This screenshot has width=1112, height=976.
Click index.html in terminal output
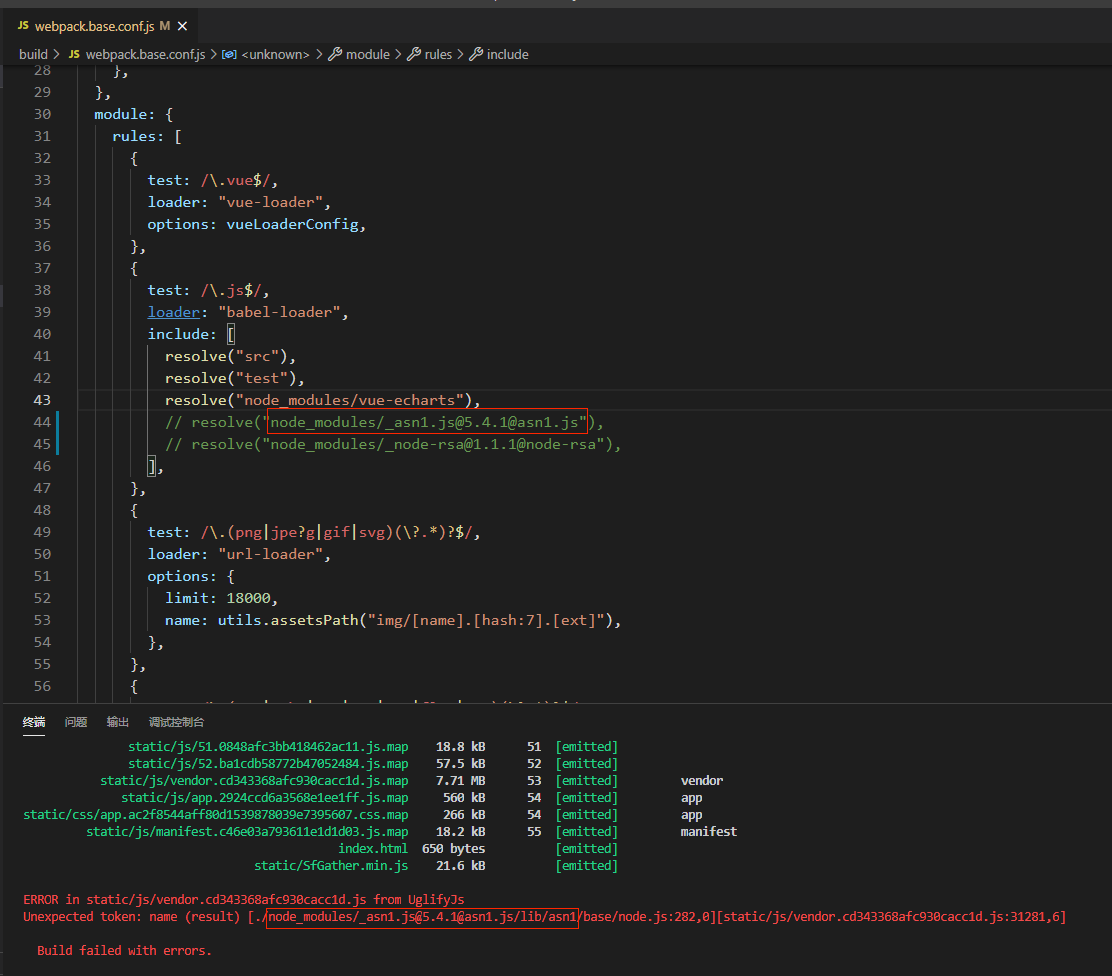point(373,849)
